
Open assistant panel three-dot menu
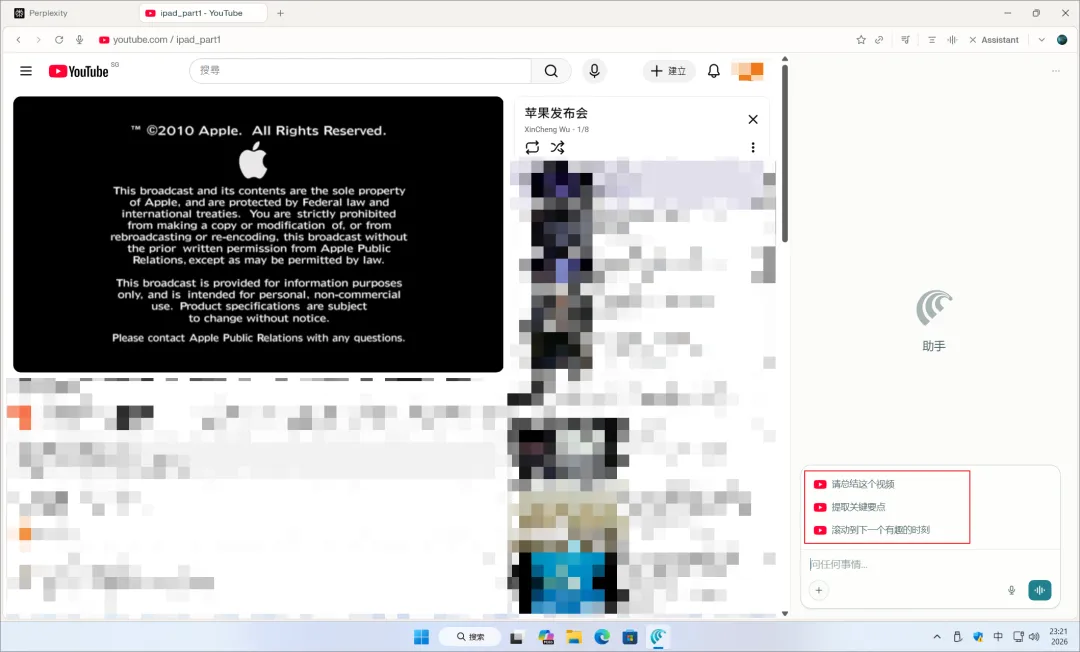[1056, 71]
